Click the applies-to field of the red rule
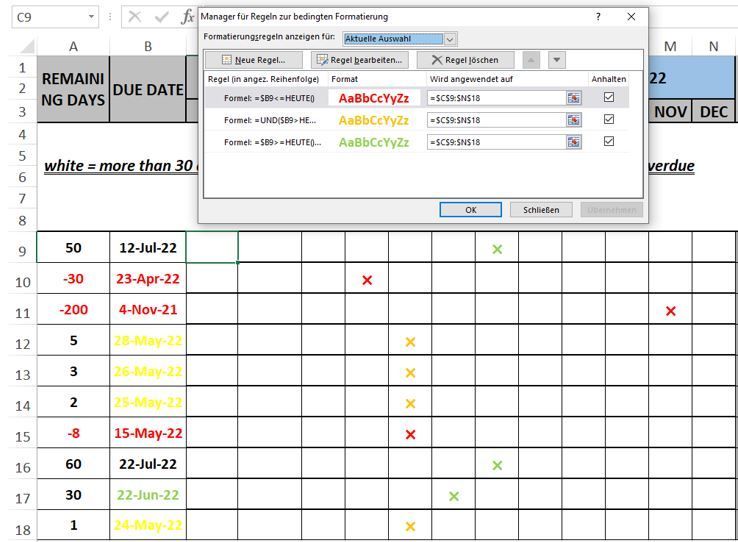Image resolution: width=738 pixels, height=542 pixels. pos(497,98)
